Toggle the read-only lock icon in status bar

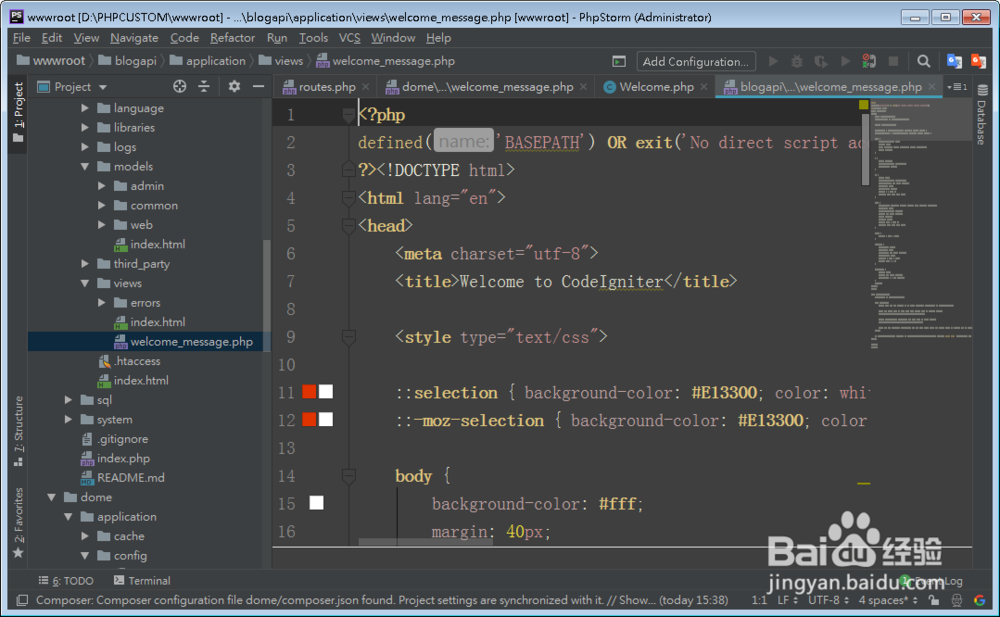[934, 600]
